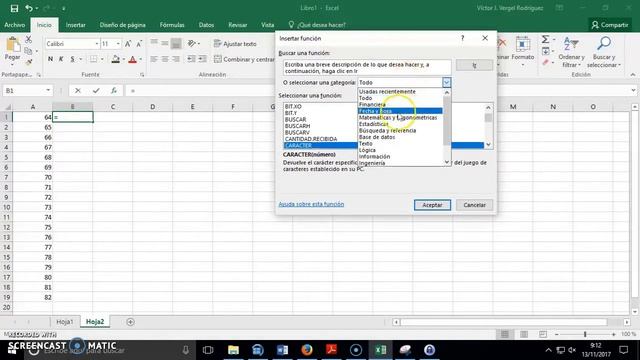The height and width of the screenshot is (360, 640).
Task: Open Tell me ¿Qué desea hacer? box
Action: 317,25
